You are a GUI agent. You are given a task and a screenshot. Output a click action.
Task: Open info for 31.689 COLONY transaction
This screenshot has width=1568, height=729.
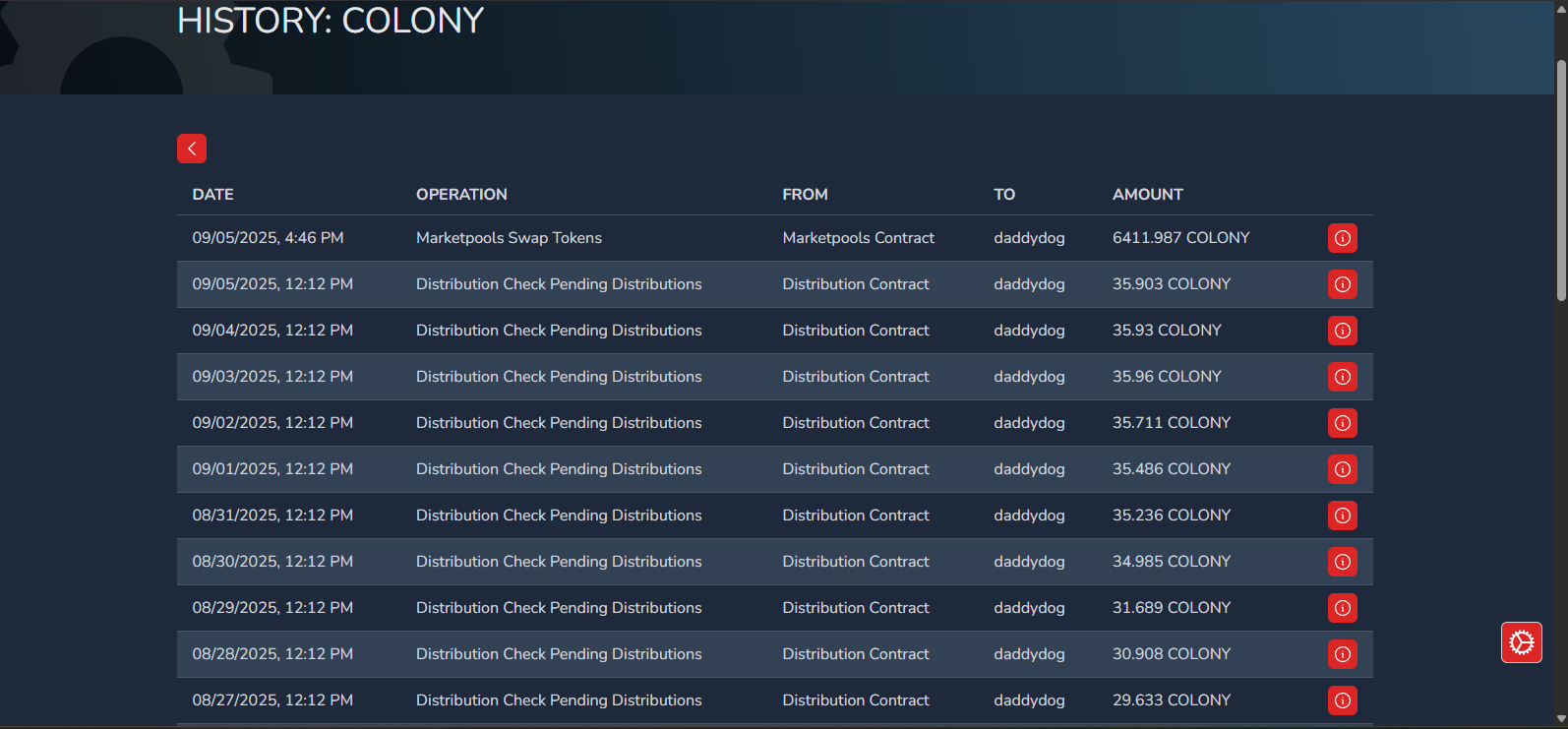[x=1343, y=608]
